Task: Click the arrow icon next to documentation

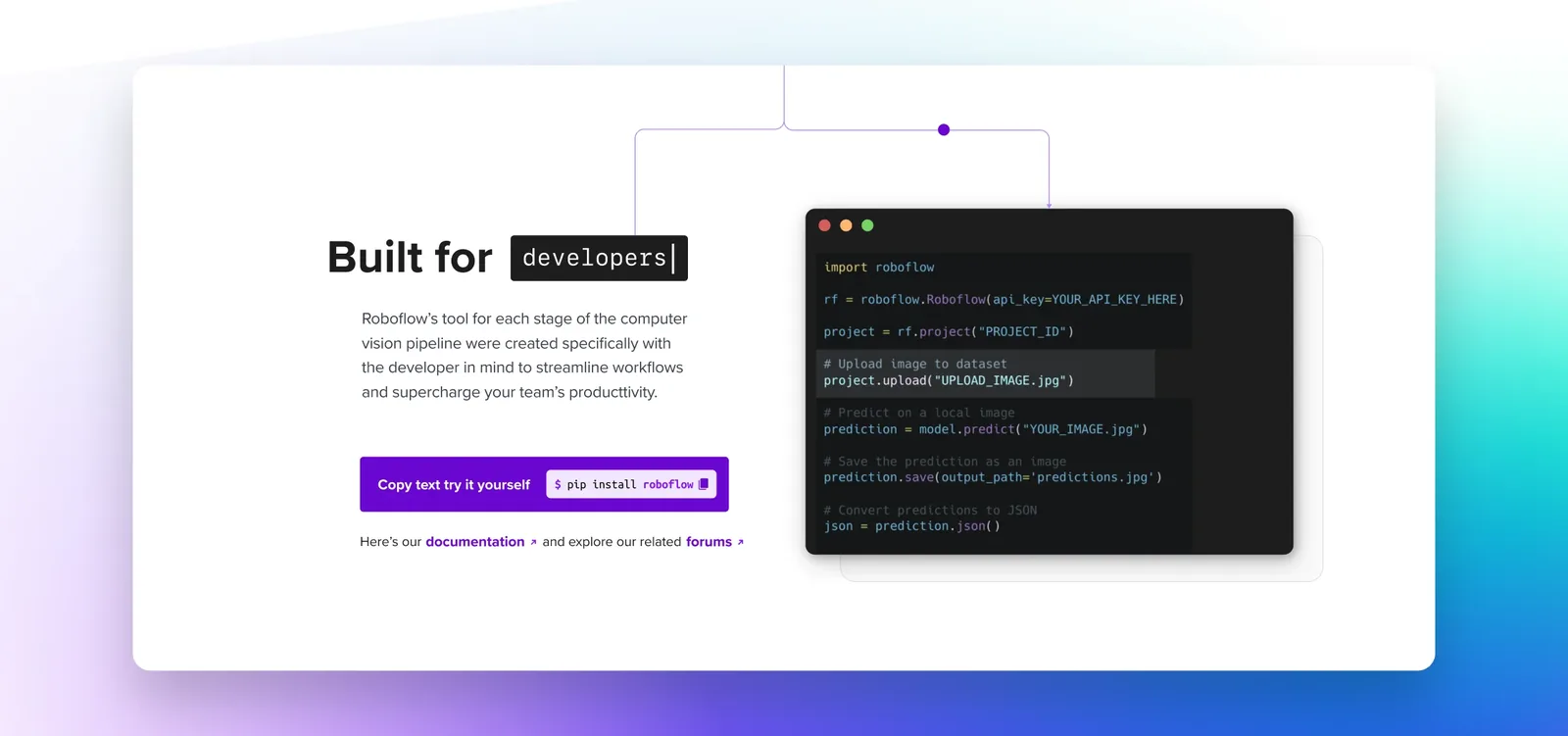Action: coord(533,542)
